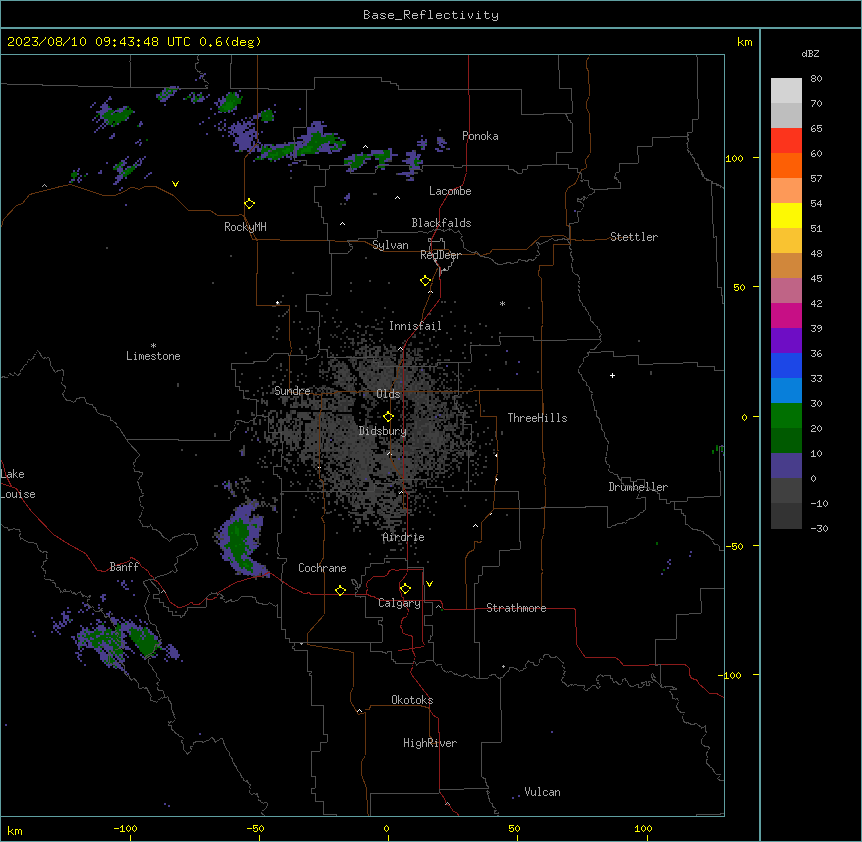Click the Vulcan city label
Viewport: 862px width, 842px height.
tap(542, 792)
